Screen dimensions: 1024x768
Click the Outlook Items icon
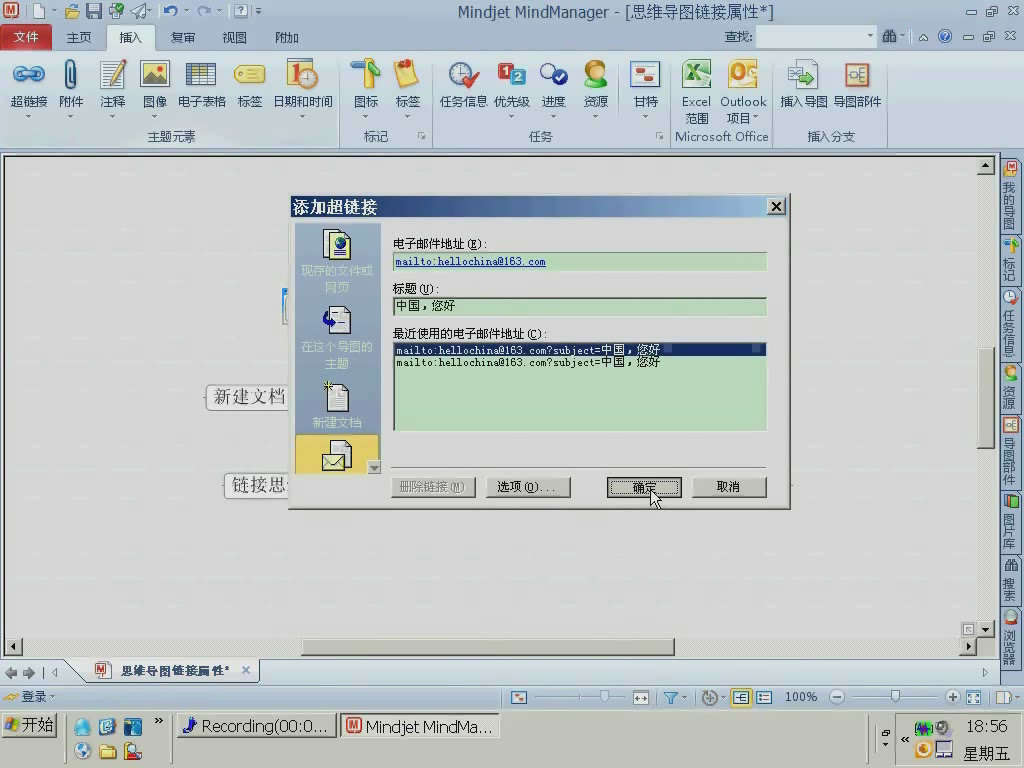pyautogui.click(x=743, y=74)
